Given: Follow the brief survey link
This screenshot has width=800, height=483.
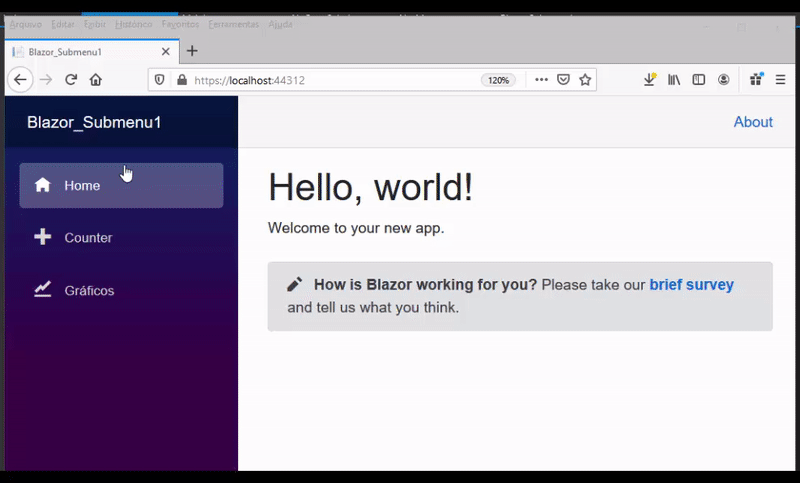Looking at the screenshot, I should [691, 285].
